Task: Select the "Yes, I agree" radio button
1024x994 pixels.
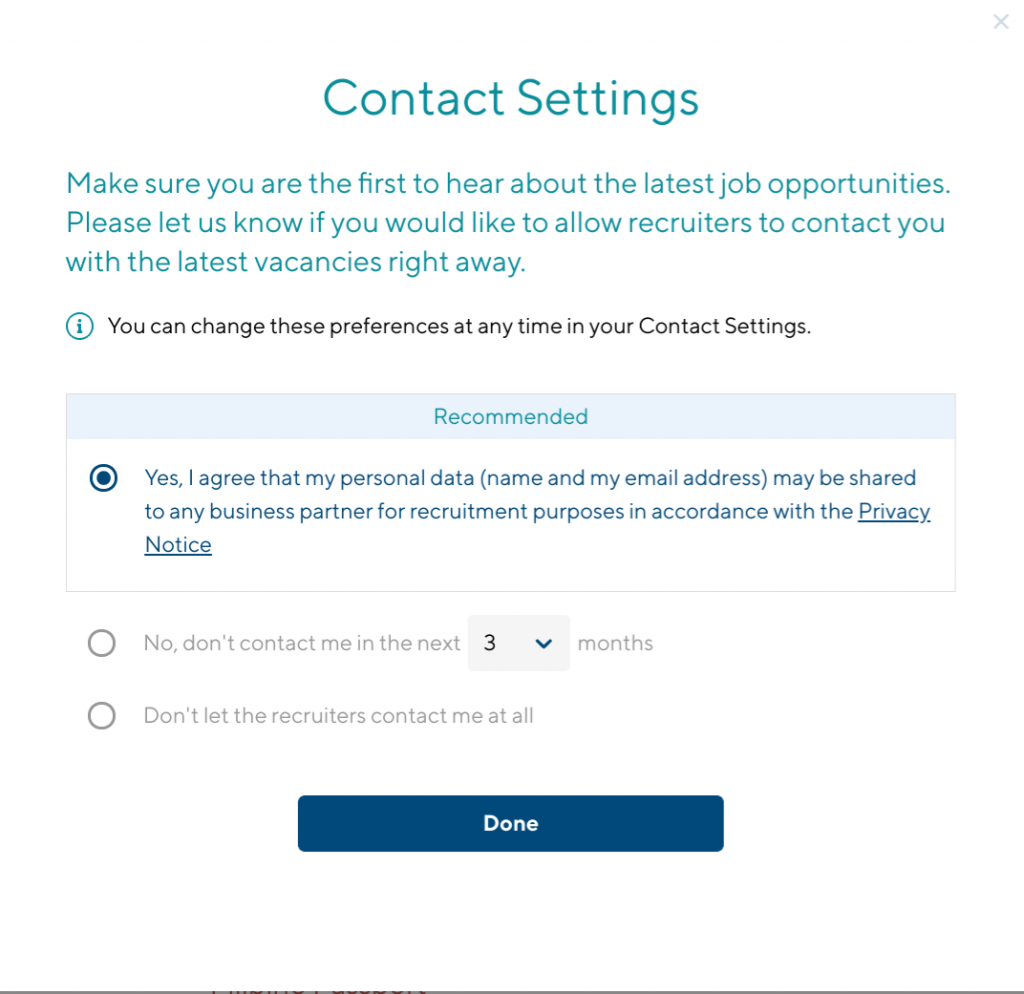Action: point(102,479)
